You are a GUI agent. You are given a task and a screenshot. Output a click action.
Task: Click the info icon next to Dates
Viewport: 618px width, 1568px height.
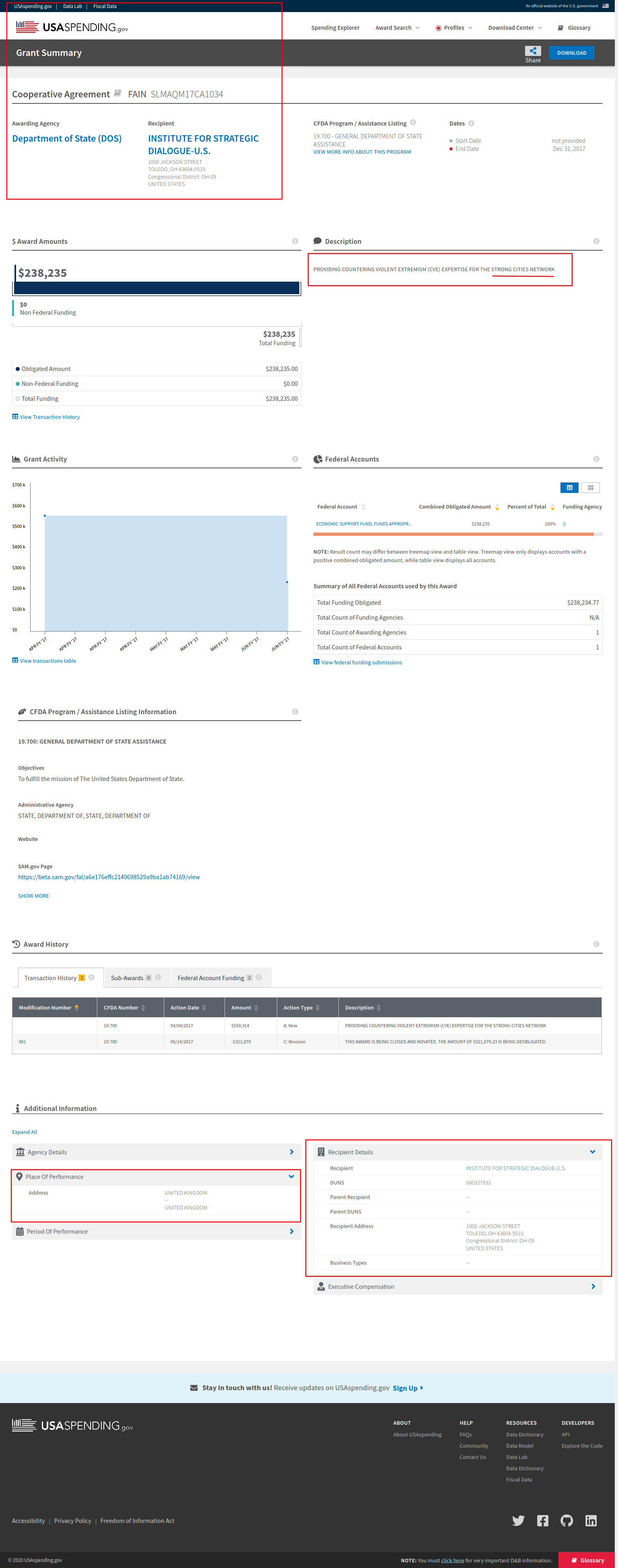(x=471, y=124)
